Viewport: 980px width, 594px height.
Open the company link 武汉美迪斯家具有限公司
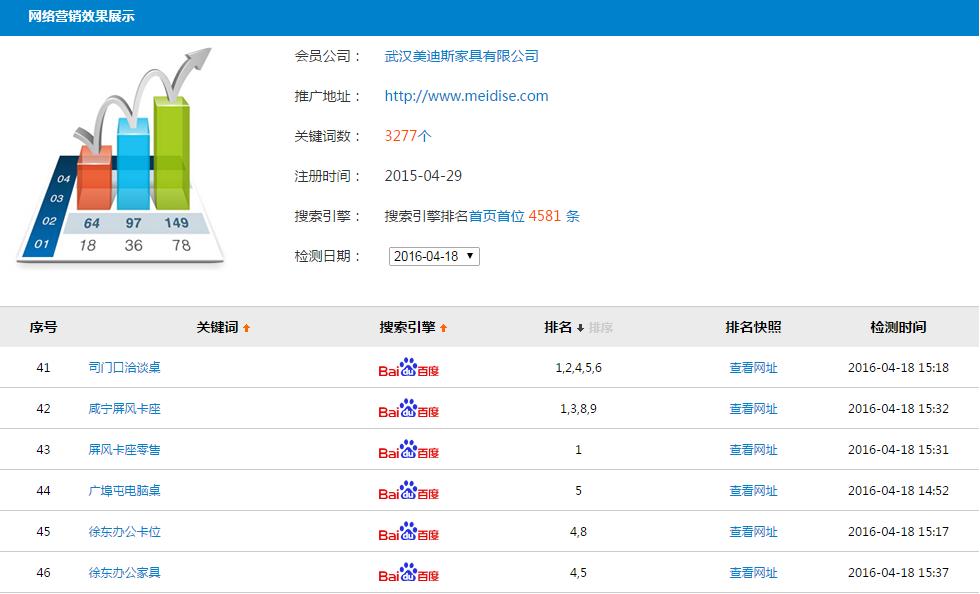461,56
